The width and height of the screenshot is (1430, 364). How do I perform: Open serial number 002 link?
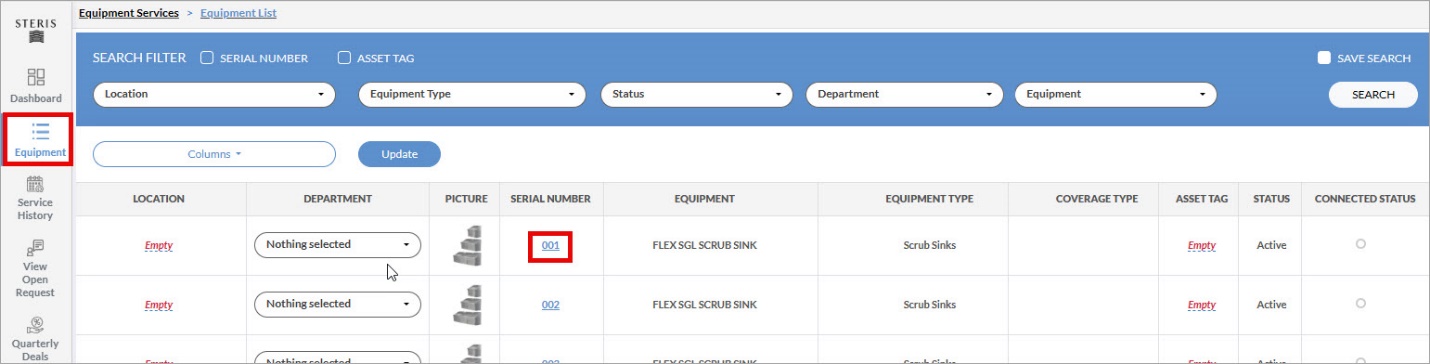[550, 305]
